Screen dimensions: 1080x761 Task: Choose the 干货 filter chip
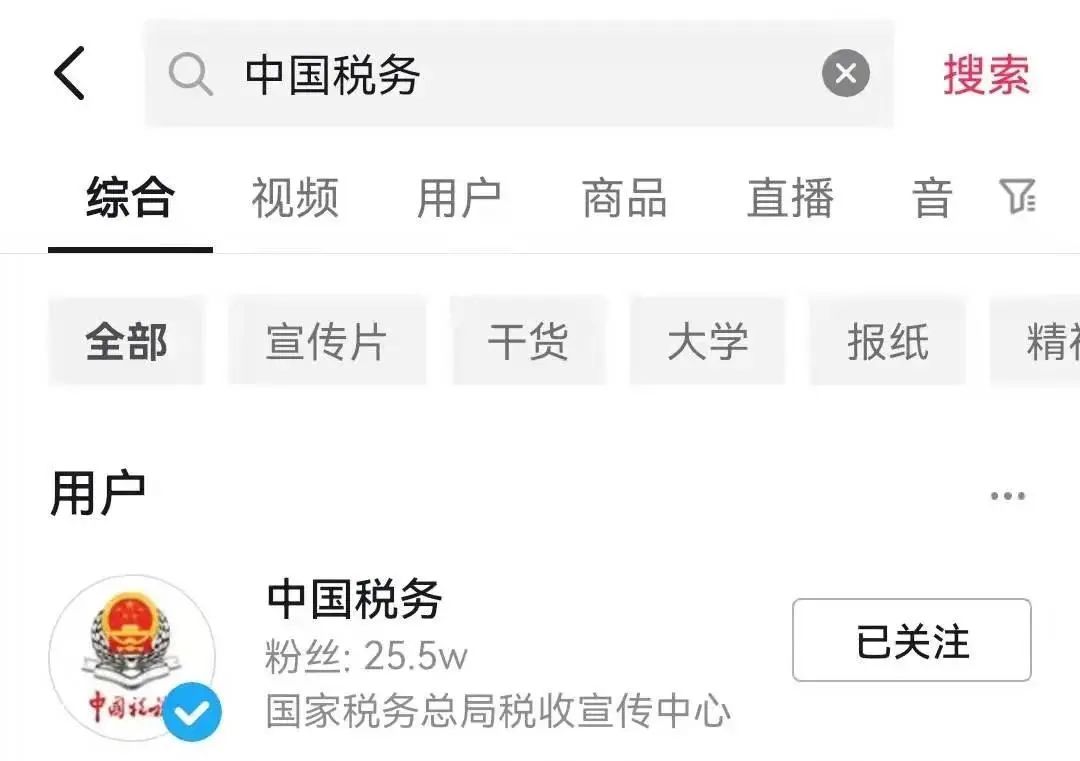tap(528, 341)
